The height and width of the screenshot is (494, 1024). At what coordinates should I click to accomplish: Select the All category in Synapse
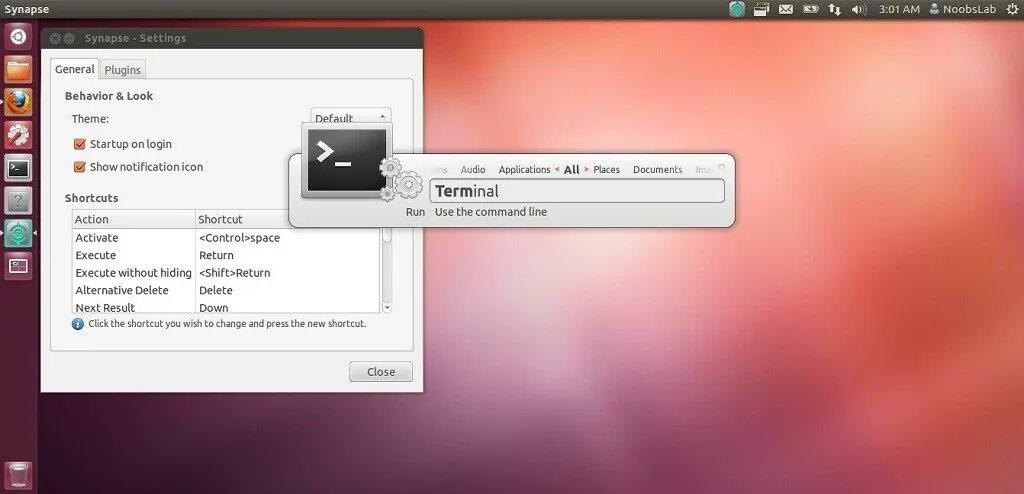coord(571,169)
